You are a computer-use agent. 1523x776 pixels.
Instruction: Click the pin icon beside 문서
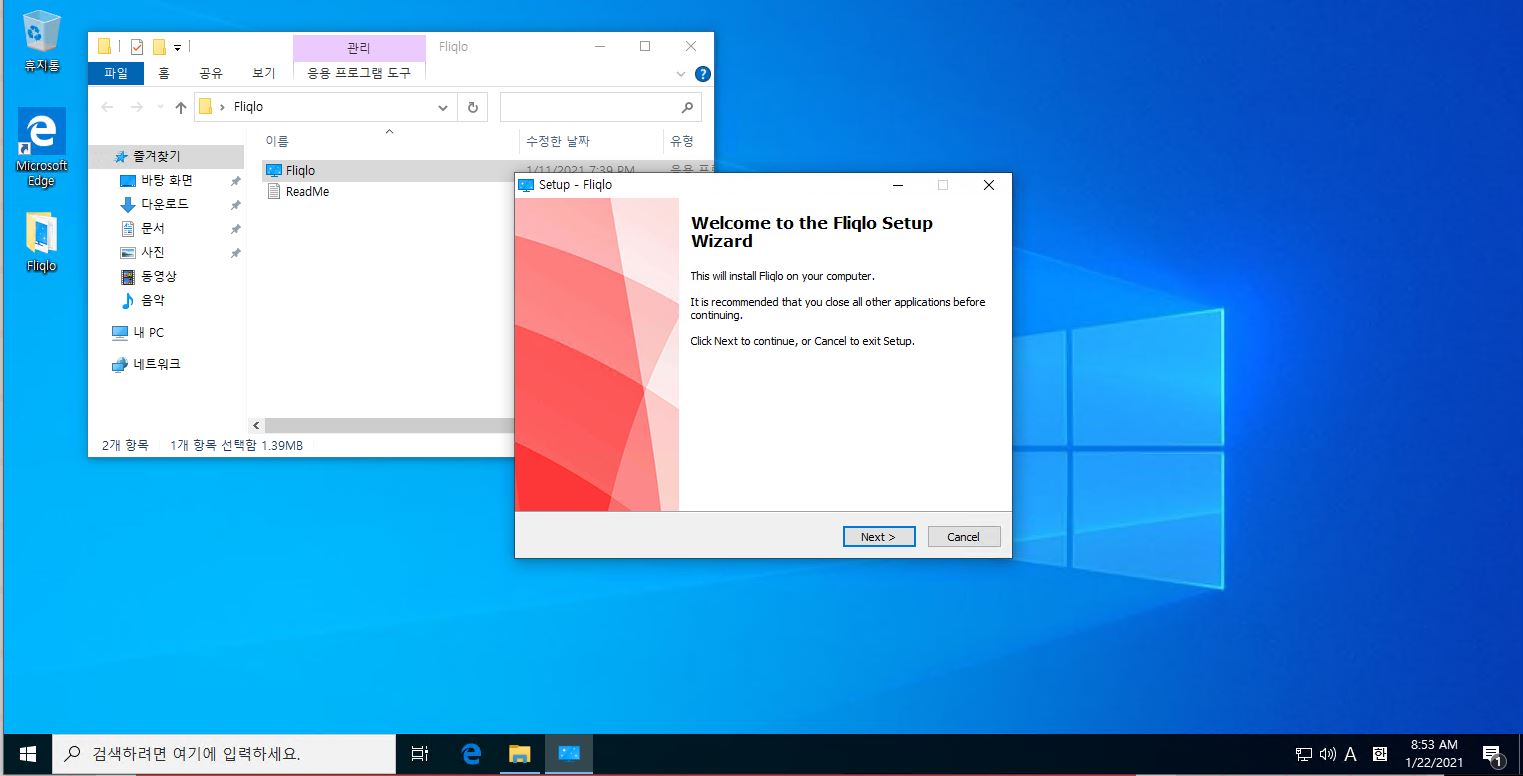point(235,229)
